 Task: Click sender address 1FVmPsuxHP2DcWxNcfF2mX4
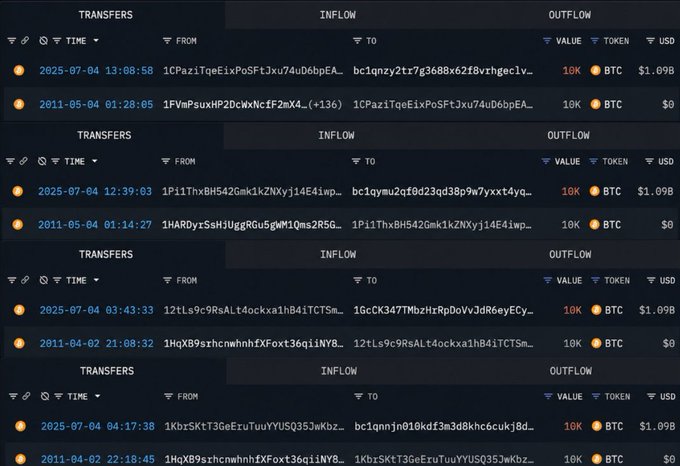(235, 104)
